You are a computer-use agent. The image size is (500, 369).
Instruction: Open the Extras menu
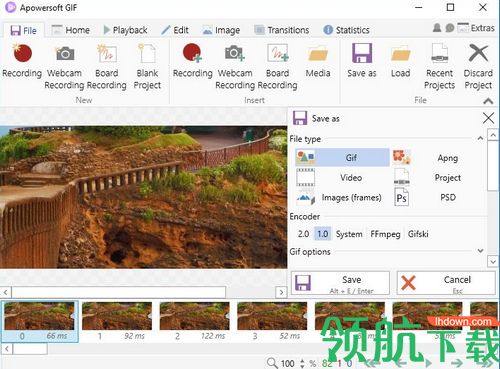[x=476, y=28]
